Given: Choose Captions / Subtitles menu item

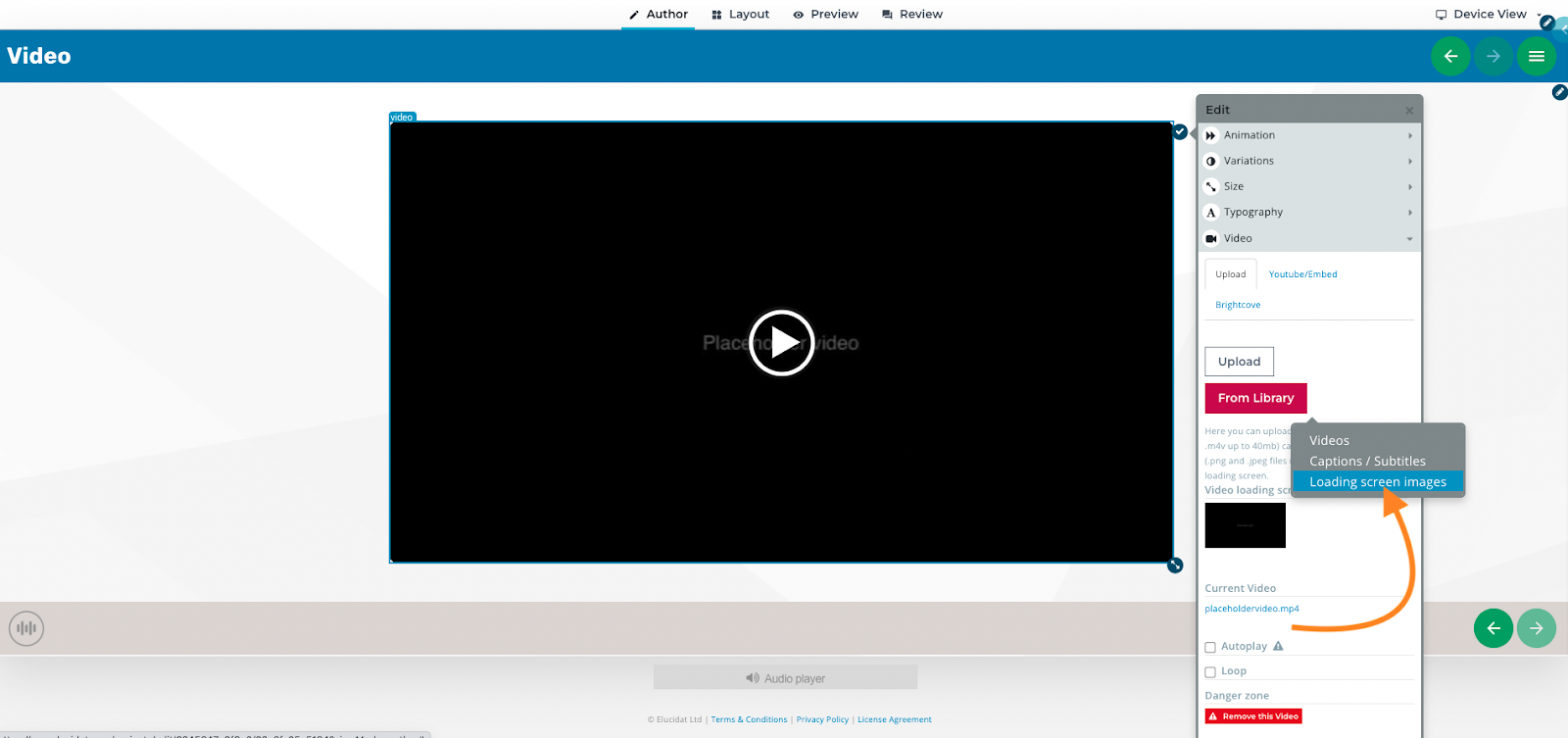Looking at the screenshot, I should click(1367, 461).
